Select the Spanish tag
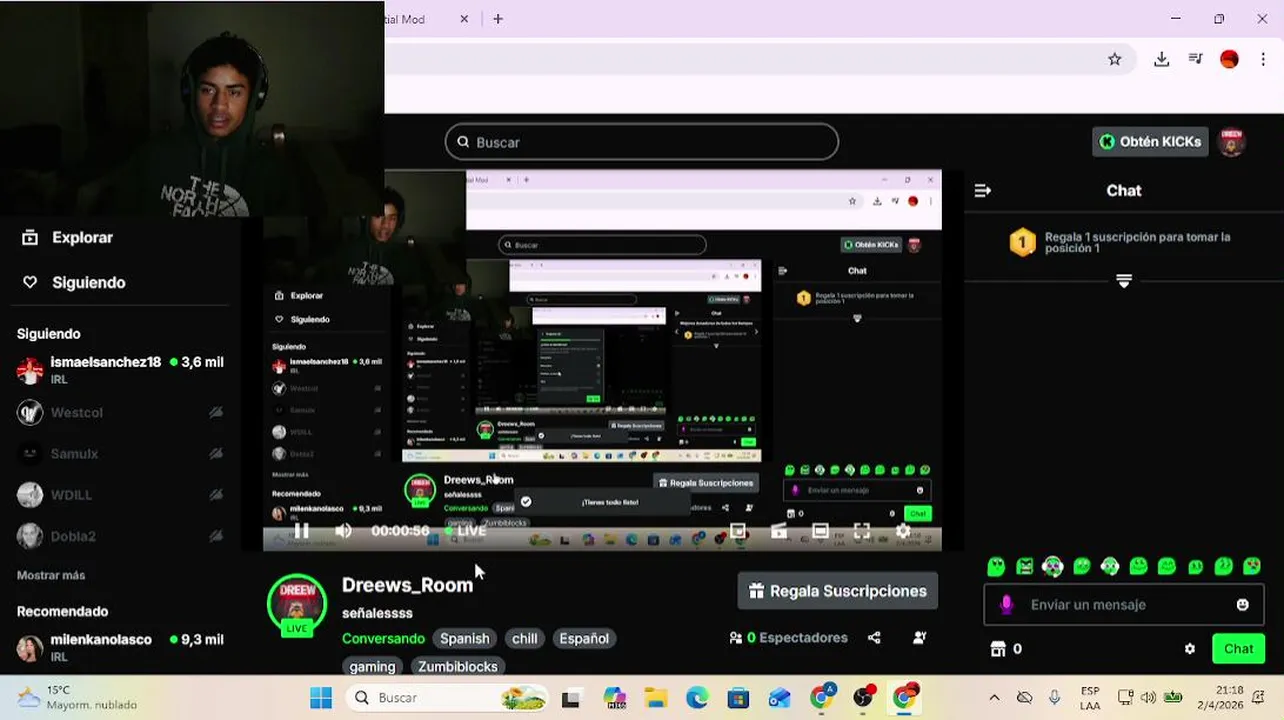1284x720 pixels. [x=465, y=638]
